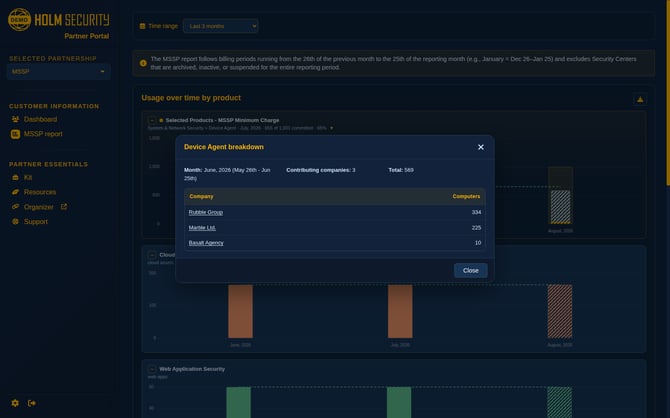Click the logout icon in the sidebar

[x=32, y=403]
